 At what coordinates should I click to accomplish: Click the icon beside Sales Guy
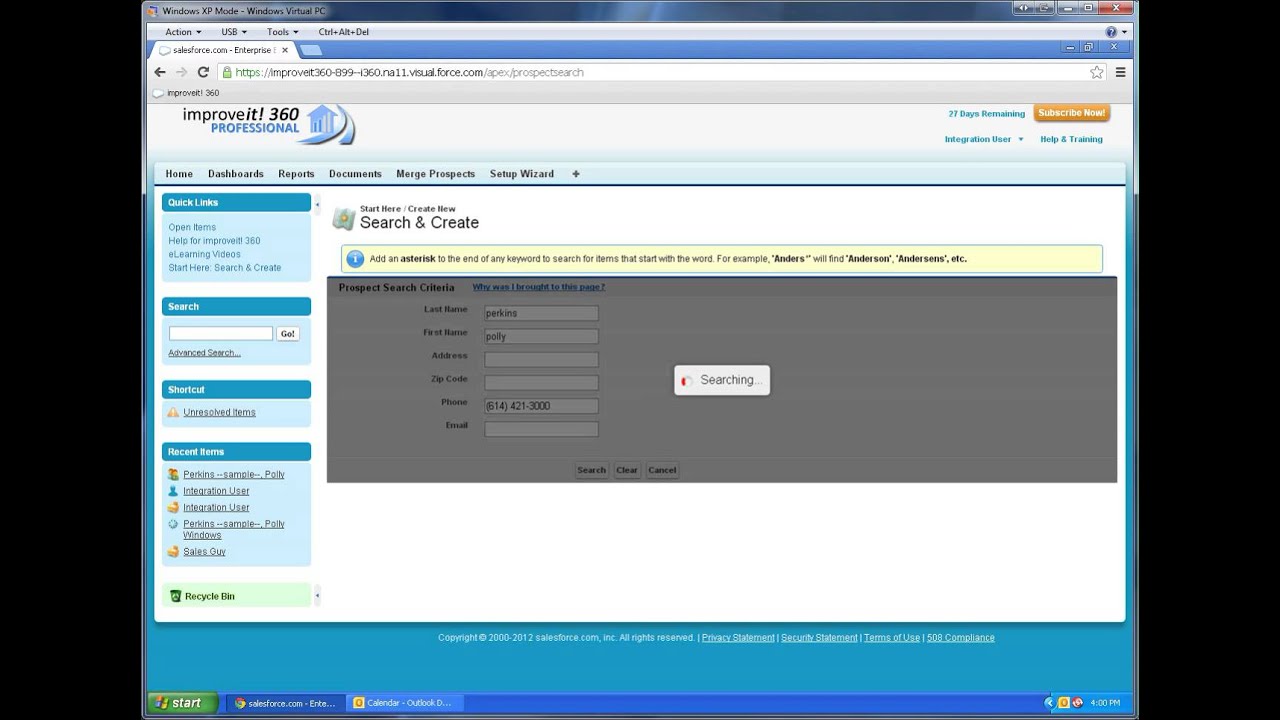tap(173, 551)
